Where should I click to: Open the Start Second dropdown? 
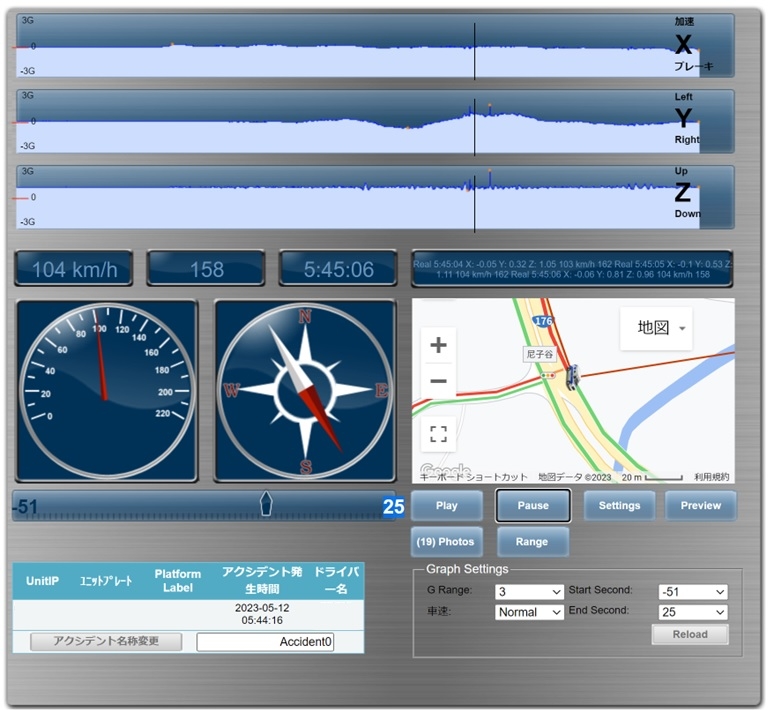pos(692,592)
